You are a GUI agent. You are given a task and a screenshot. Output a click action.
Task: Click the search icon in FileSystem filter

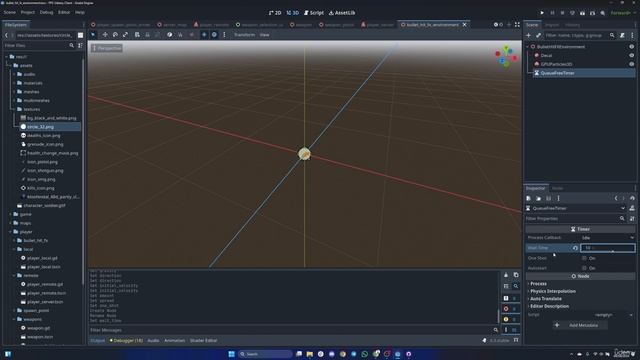coord(71,45)
